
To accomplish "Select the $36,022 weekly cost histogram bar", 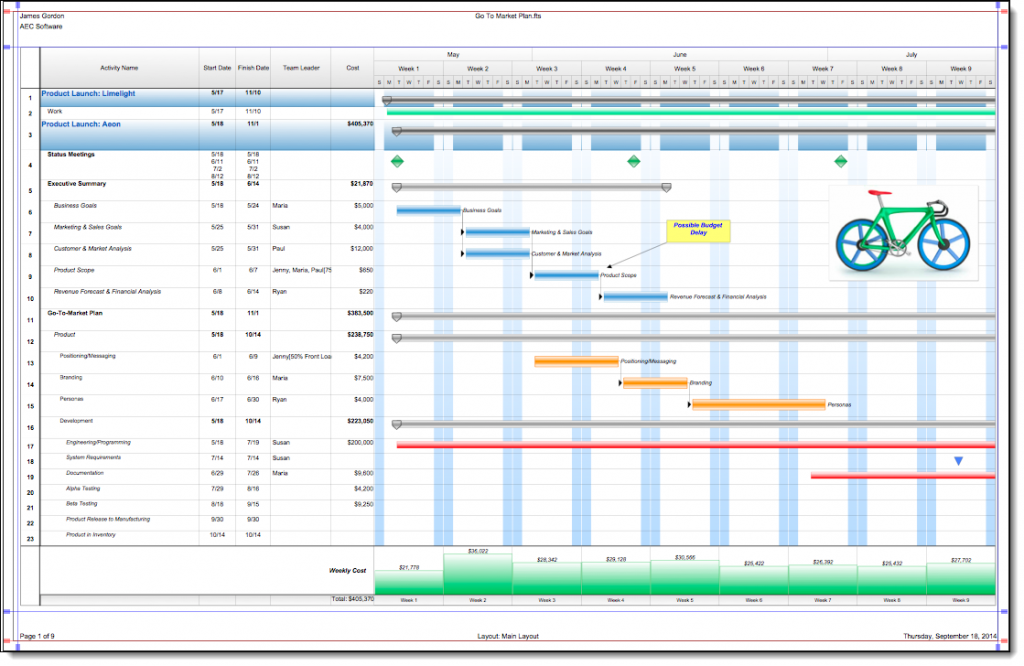I will coord(477,574).
